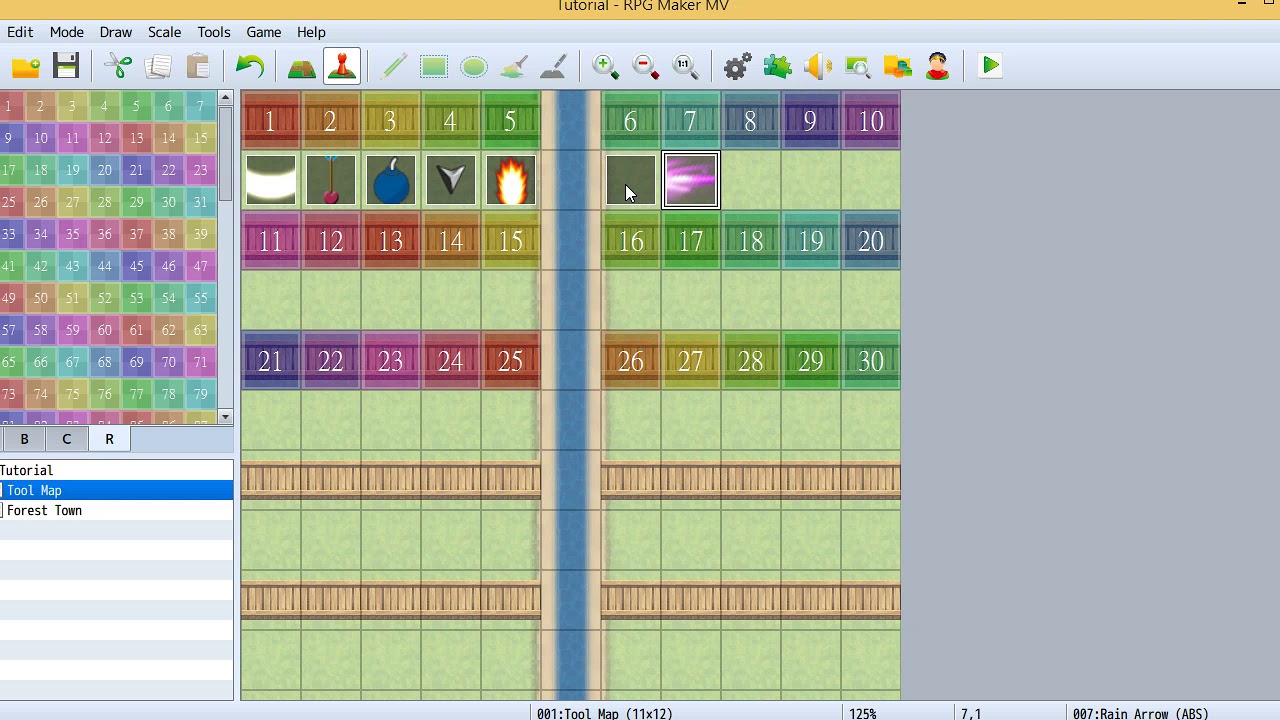Image resolution: width=1280 pixels, height=720 pixels.
Task: Click the tileset palette scrollbar thumb
Action: (x=225, y=153)
